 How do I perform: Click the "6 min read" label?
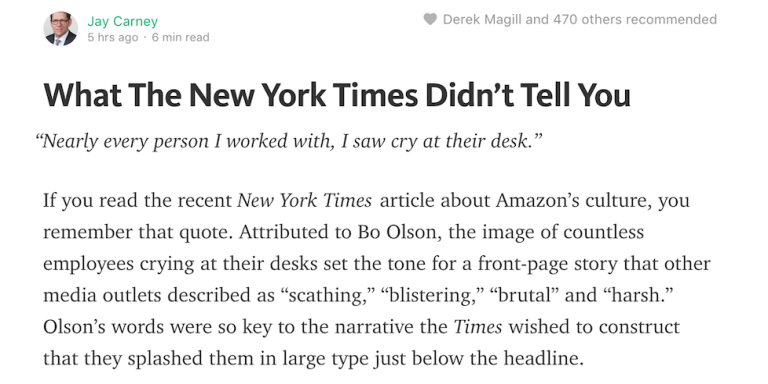180,38
